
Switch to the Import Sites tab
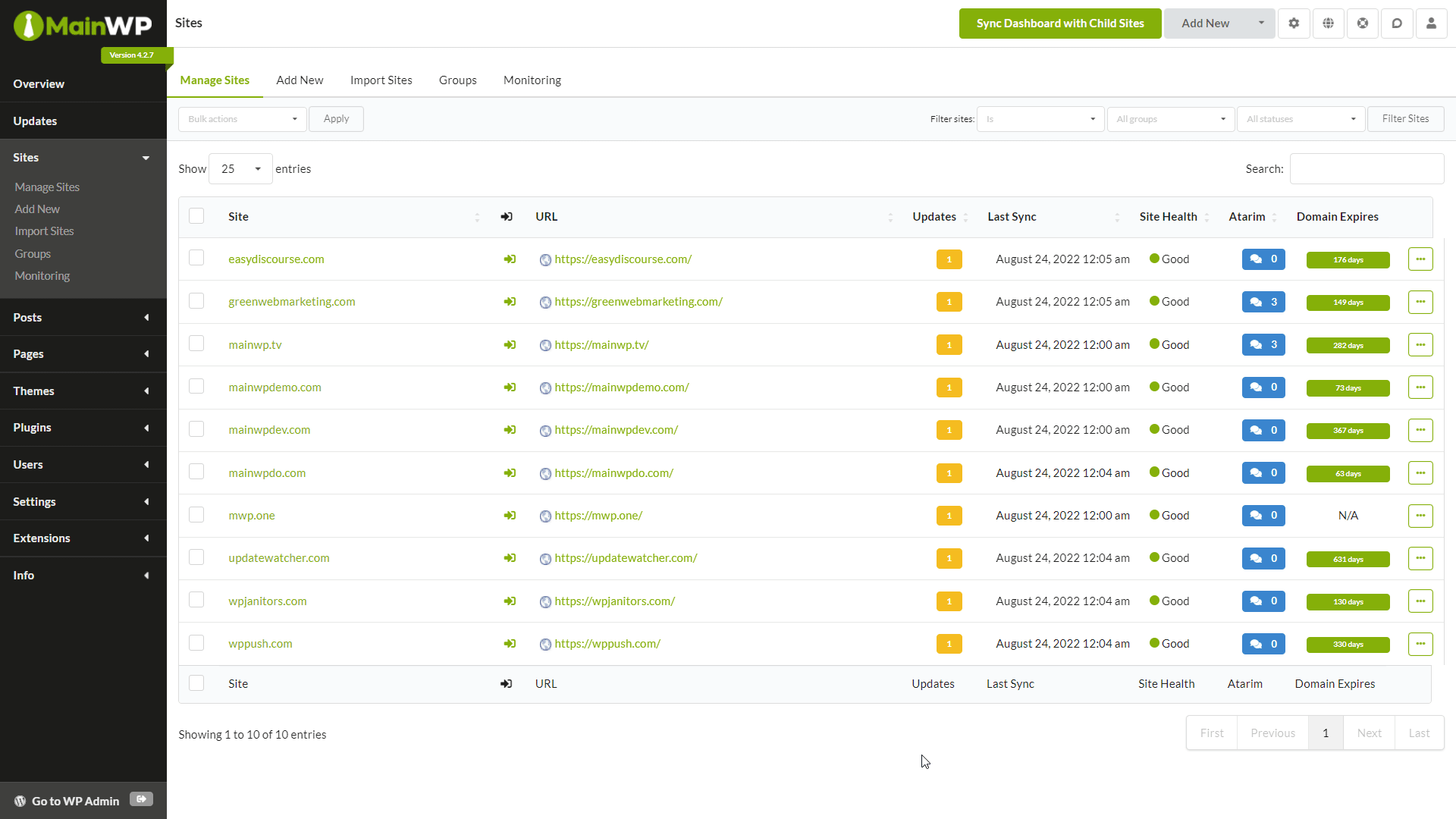pyautogui.click(x=381, y=80)
